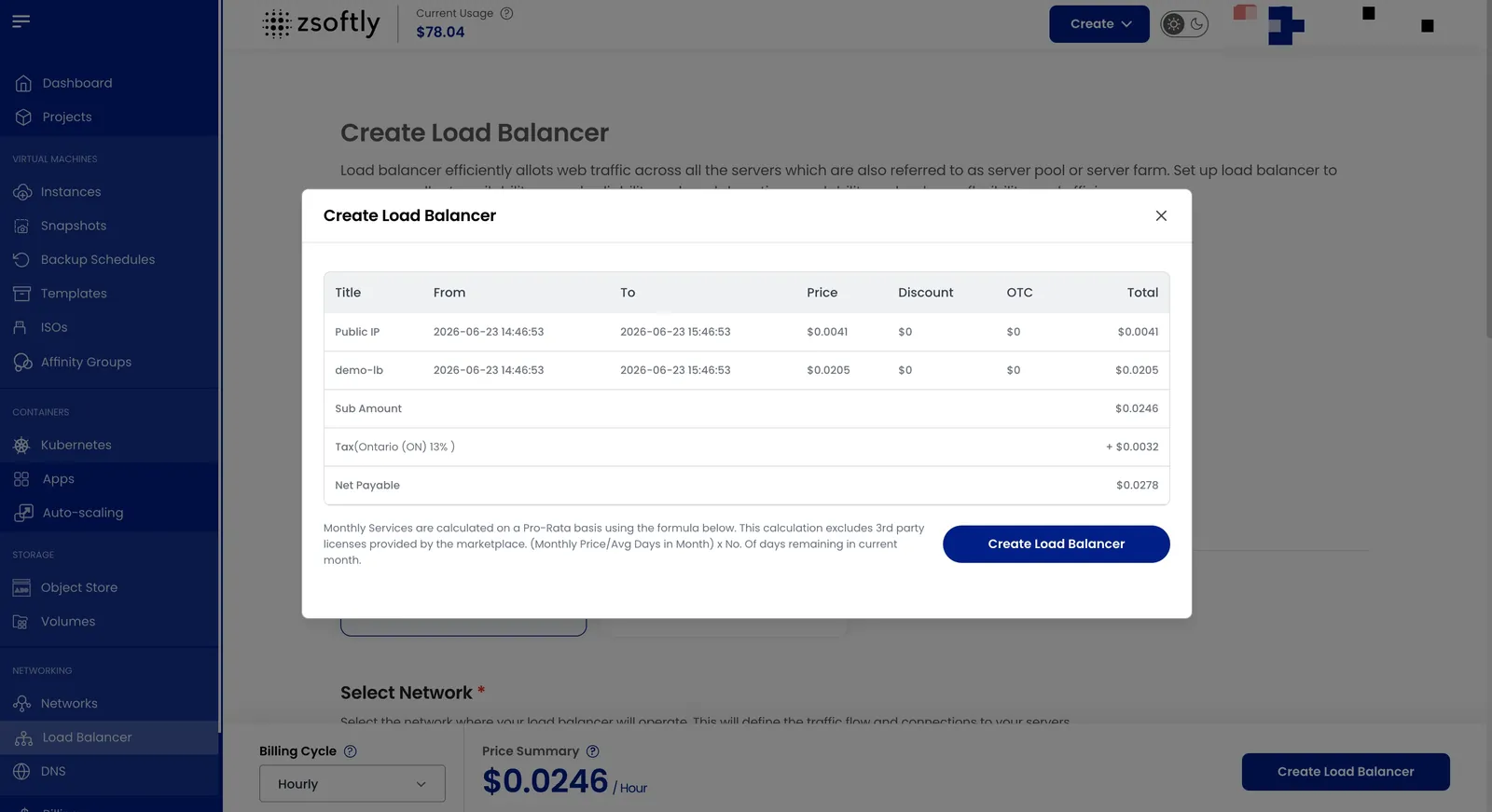This screenshot has width=1492, height=812.
Task: Click the Current Usage help icon
Action: coord(506,13)
